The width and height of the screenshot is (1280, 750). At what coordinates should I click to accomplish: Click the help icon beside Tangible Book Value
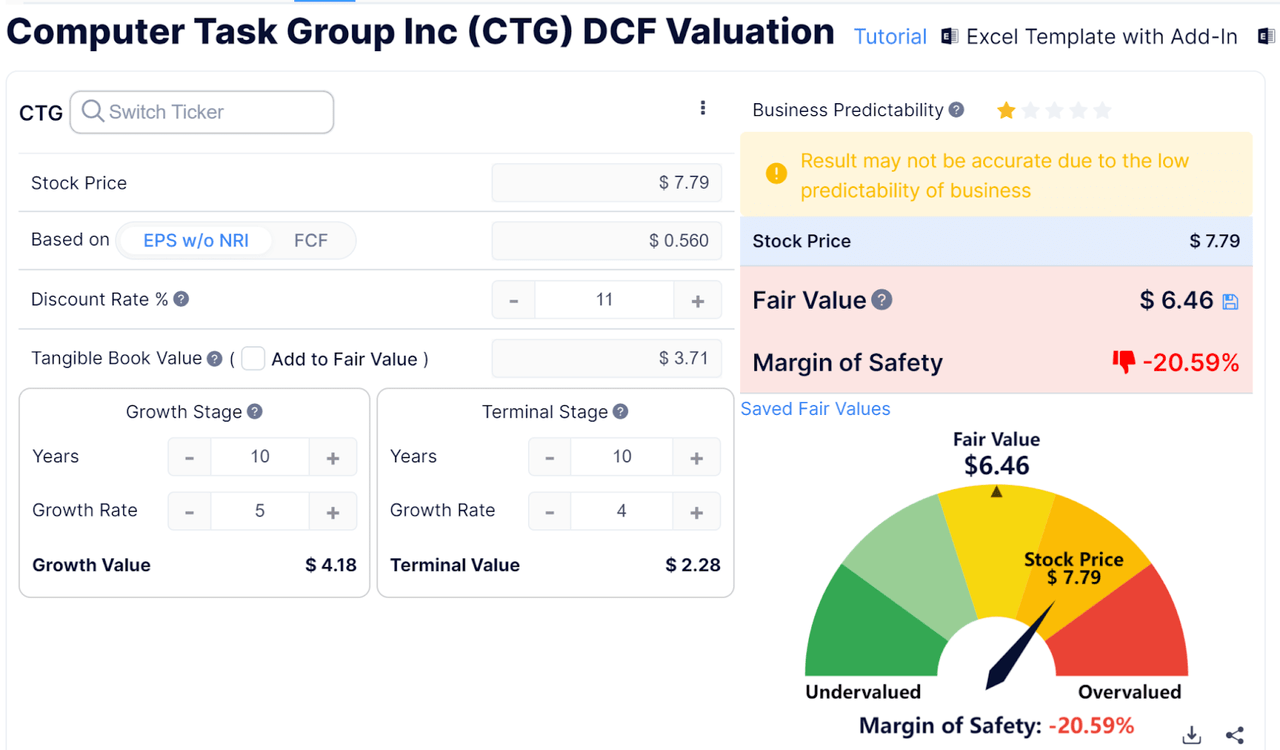point(214,359)
